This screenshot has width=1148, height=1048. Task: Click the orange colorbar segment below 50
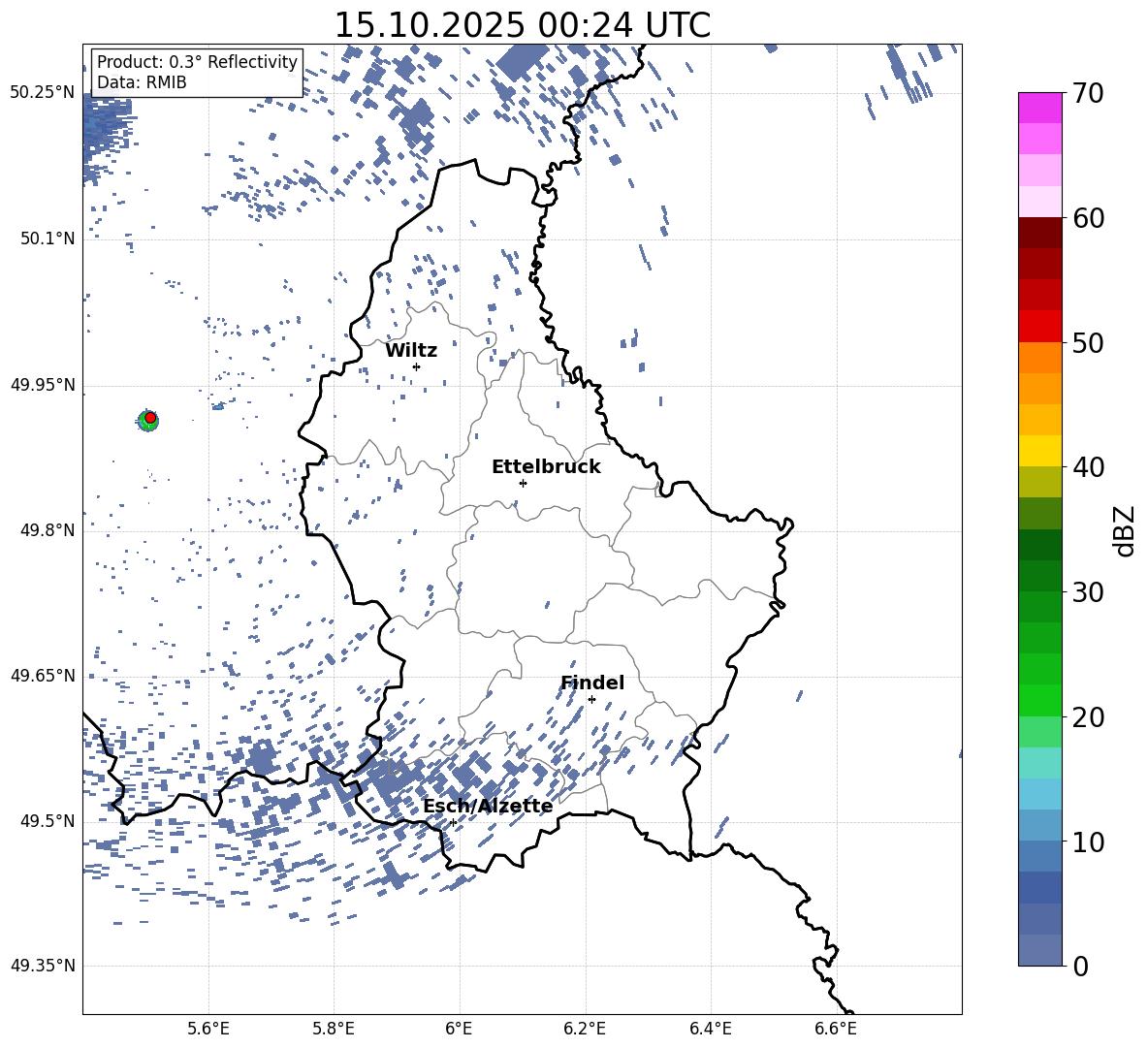(x=1040, y=358)
